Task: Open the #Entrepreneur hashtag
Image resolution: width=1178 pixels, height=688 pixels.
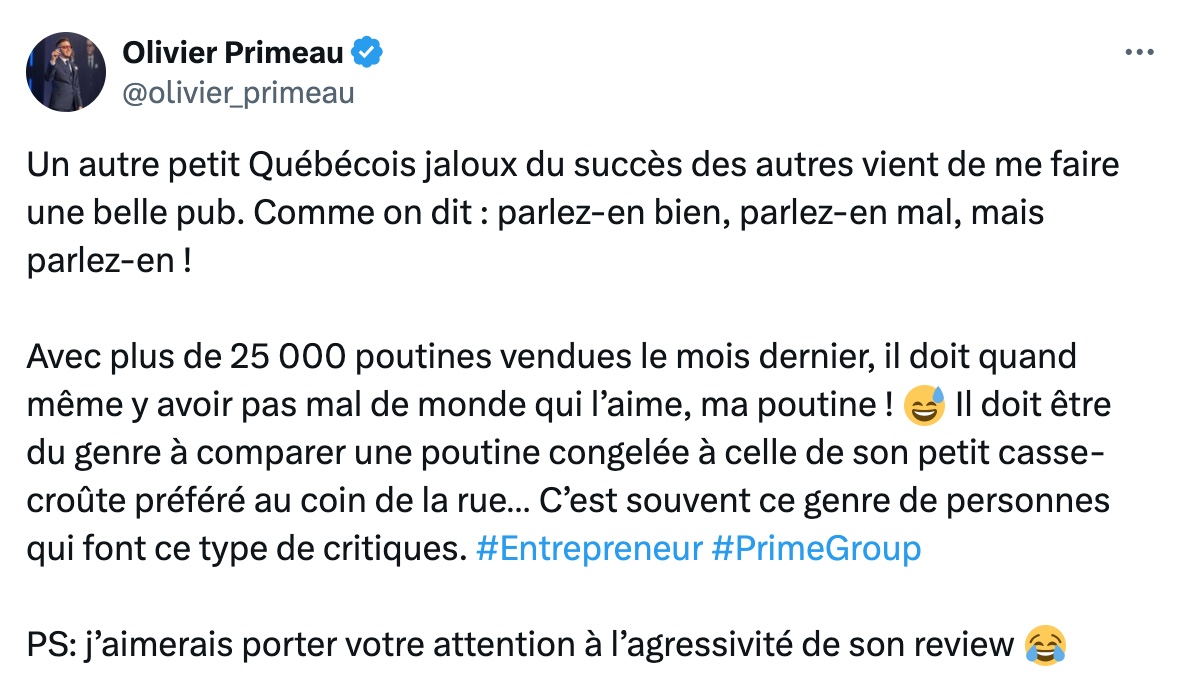Action: tap(589, 549)
